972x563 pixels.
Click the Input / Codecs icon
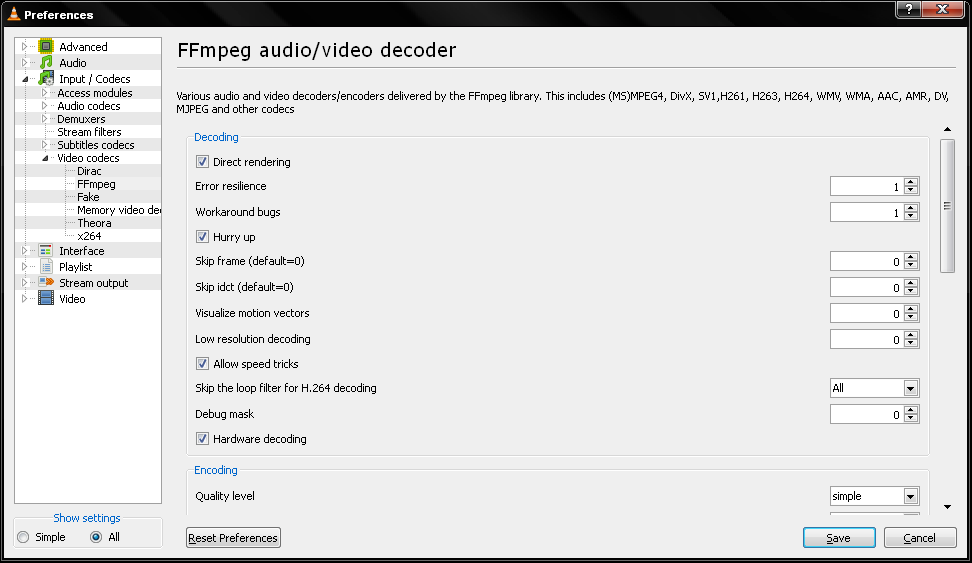click(46, 79)
